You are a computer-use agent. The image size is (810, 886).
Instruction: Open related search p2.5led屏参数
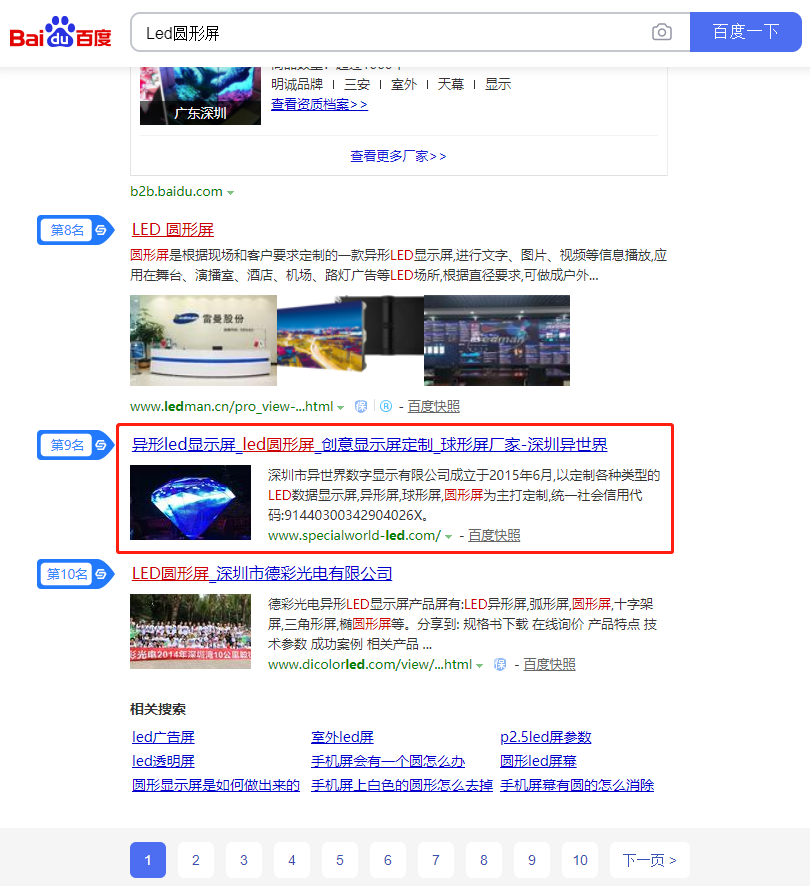546,737
